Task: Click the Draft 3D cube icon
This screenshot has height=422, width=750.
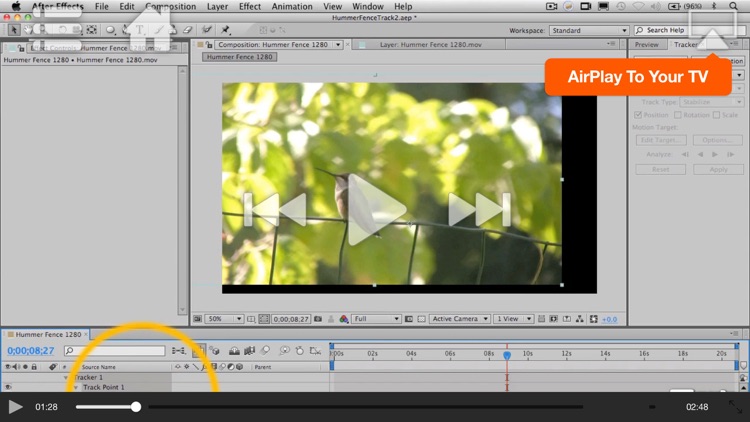Action: coord(214,351)
